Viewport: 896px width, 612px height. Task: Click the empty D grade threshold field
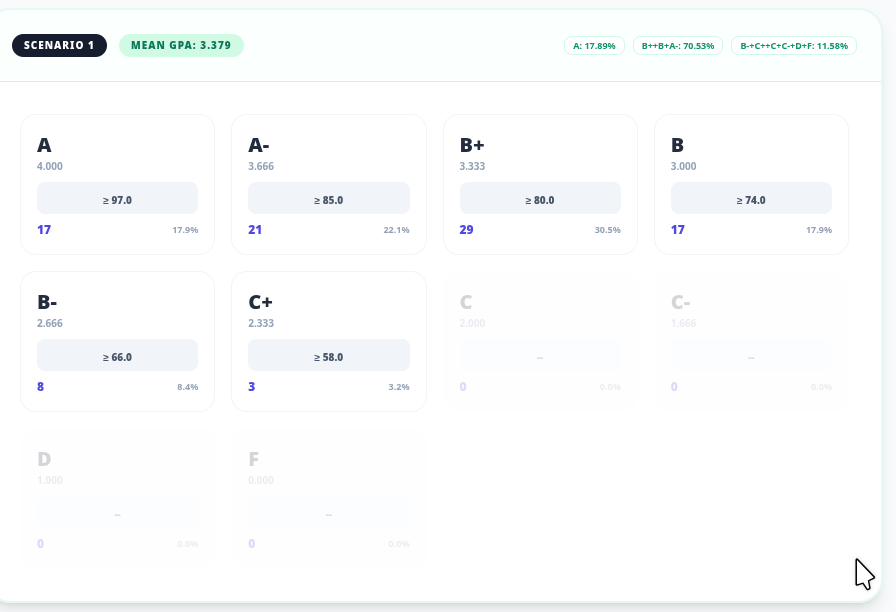117,513
